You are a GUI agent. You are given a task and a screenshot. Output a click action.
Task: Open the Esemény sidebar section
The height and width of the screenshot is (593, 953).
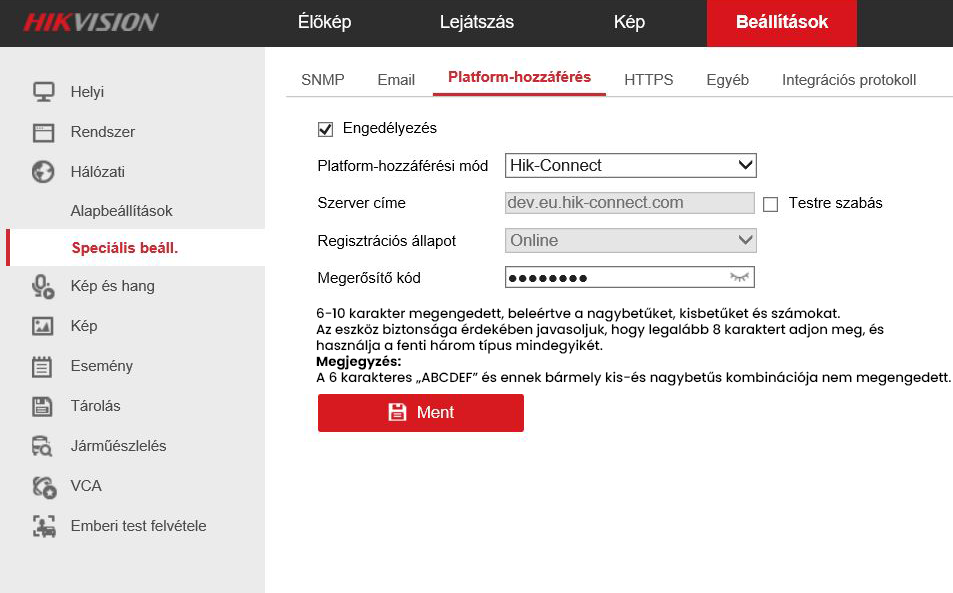pyautogui.click(x=101, y=366)
